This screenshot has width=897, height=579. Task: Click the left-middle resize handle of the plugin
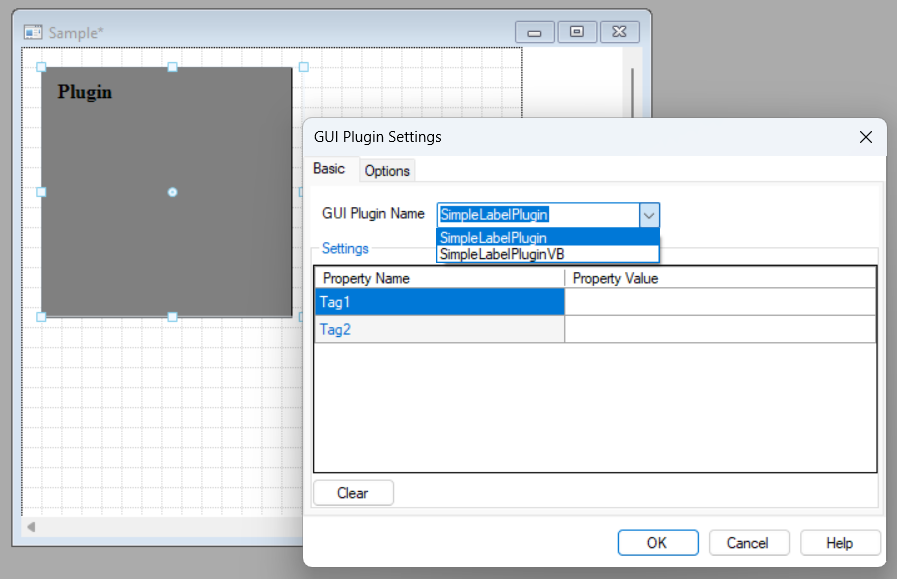click(41, 191)
